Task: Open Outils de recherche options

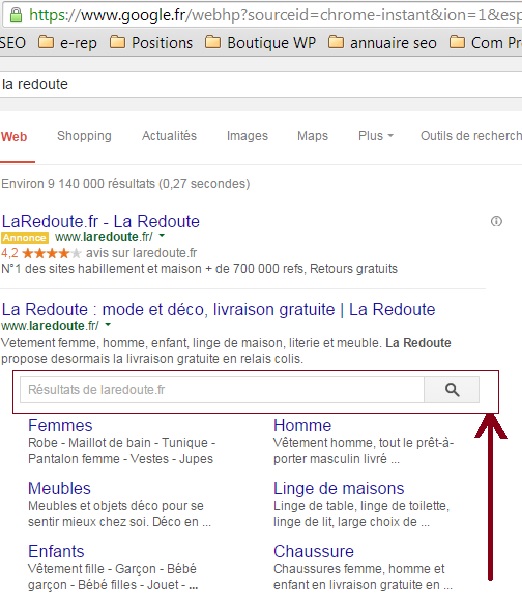Action: pyautogui.click(x=471, y=136)
